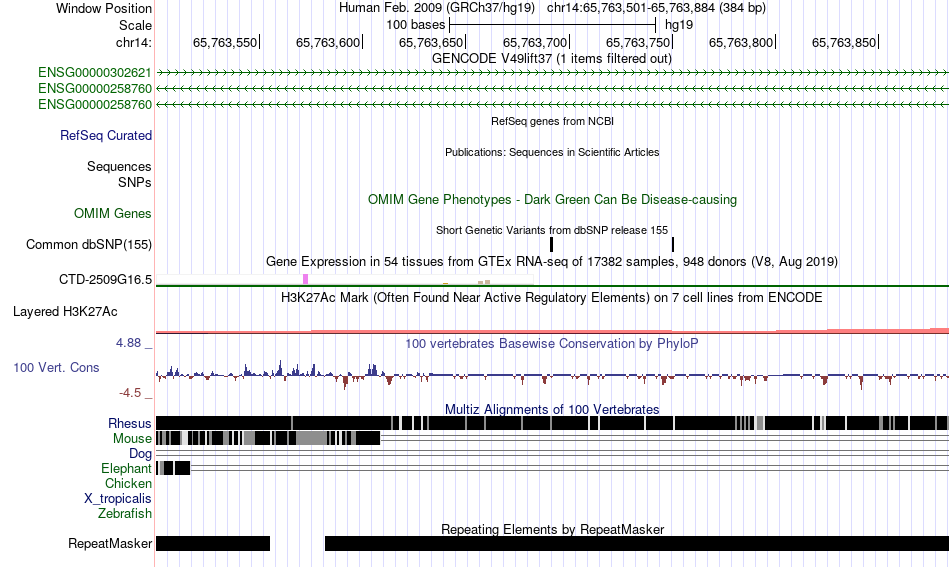Select the X_tropicalis alignment row label
Viewport: 950px width, 567px height.
click(x=118, y=499)
